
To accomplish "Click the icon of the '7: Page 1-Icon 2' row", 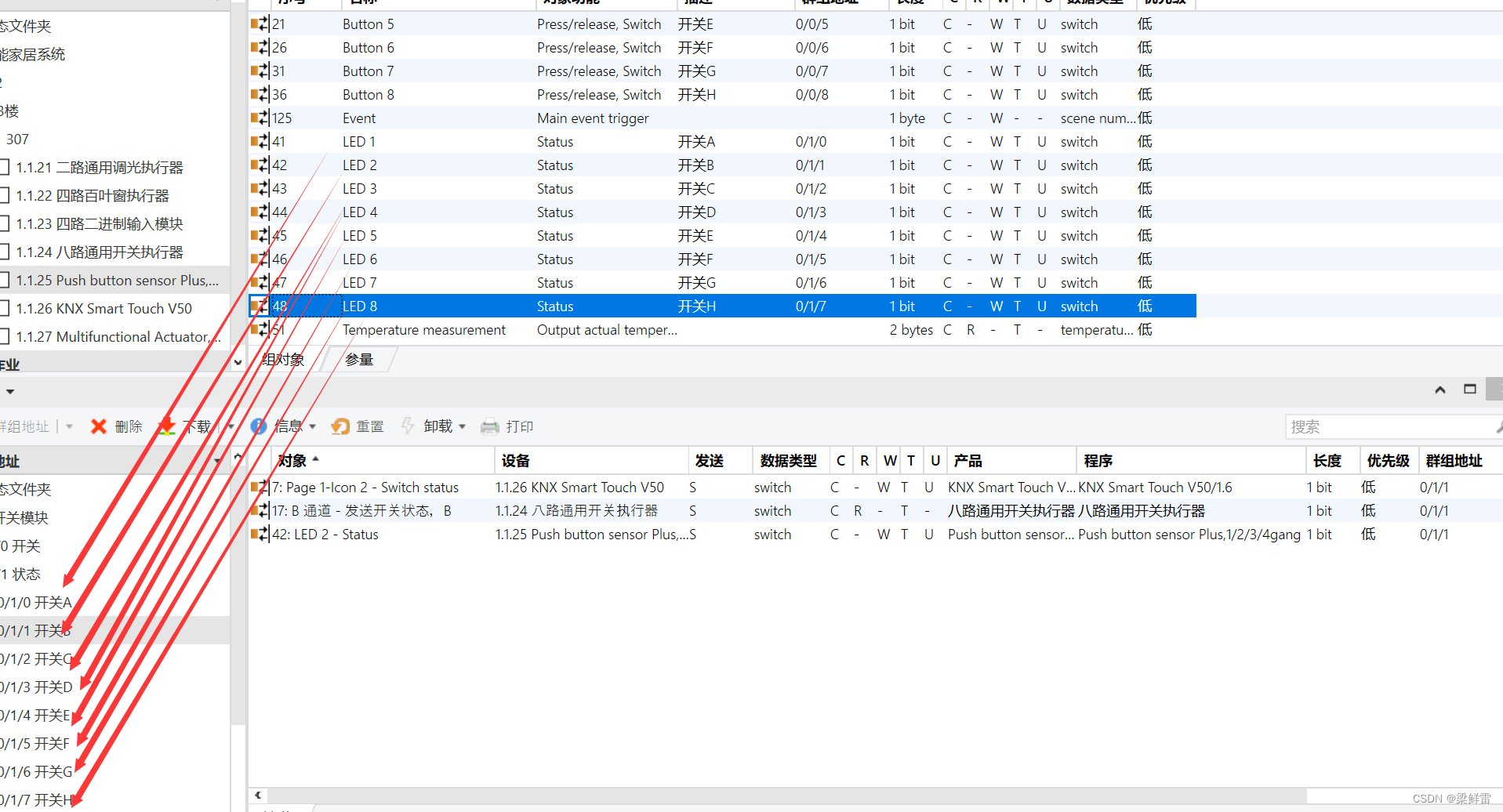I will click(x=260, y=488).
